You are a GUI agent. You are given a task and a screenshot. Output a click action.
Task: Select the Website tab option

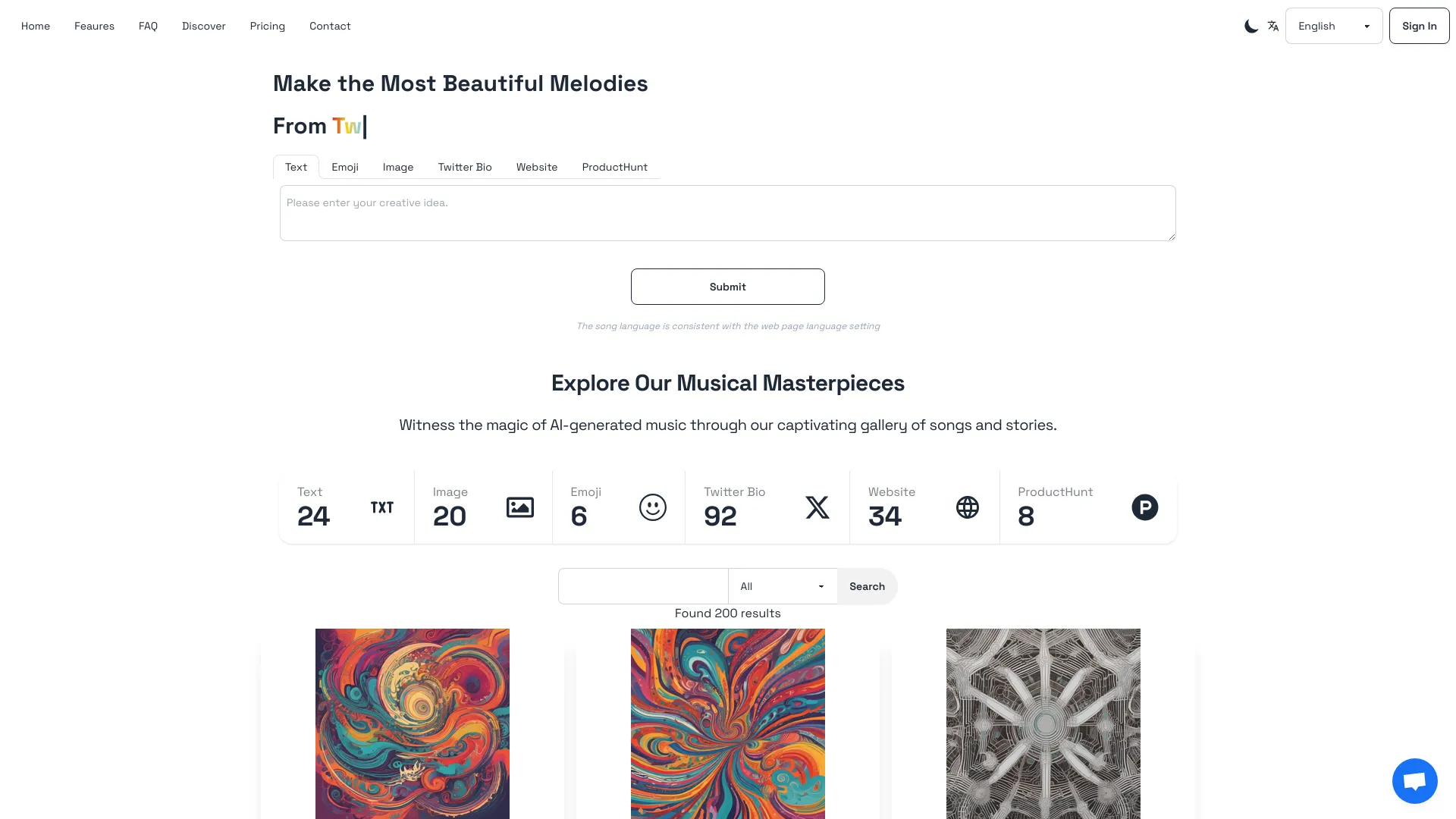[x=537, y=166]
